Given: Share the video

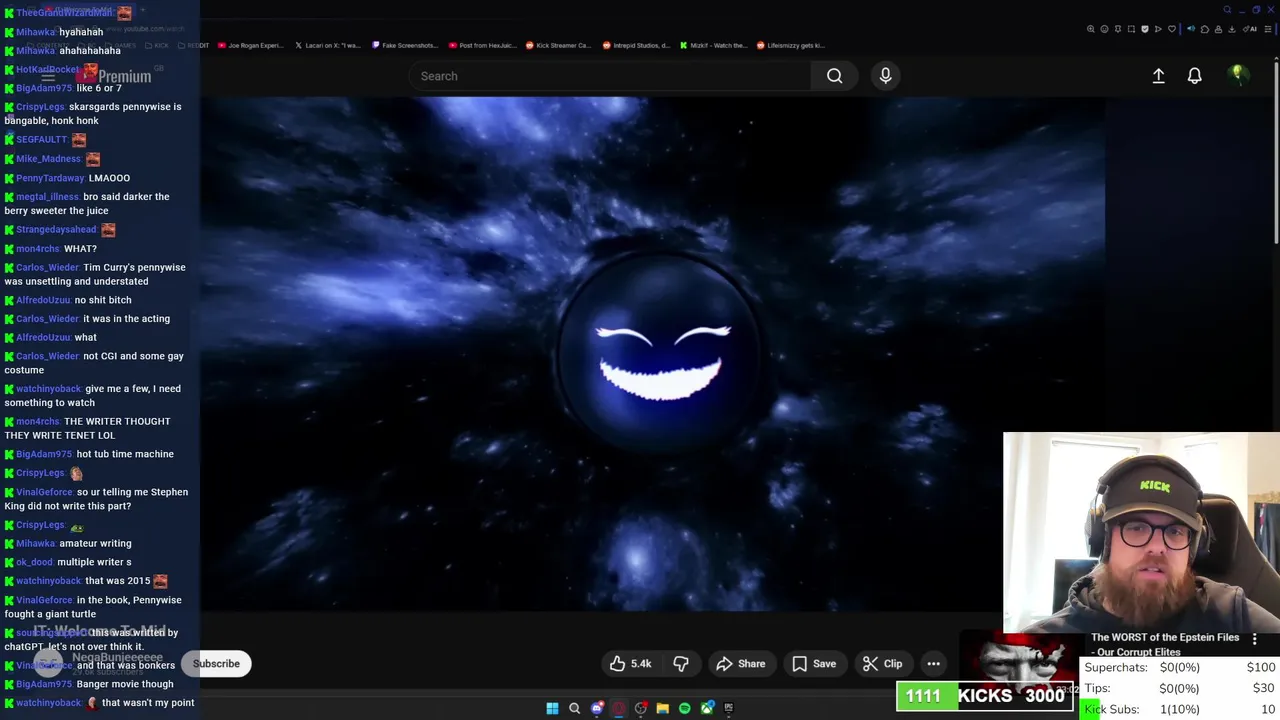Looking at the screenshot, I should (x=741, y=664).
